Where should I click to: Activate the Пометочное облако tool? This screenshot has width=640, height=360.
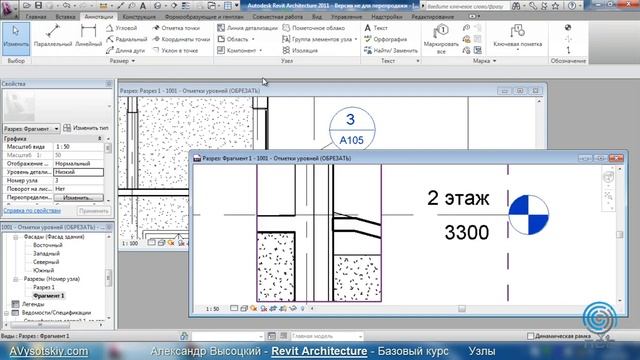(x=313, y=28)
